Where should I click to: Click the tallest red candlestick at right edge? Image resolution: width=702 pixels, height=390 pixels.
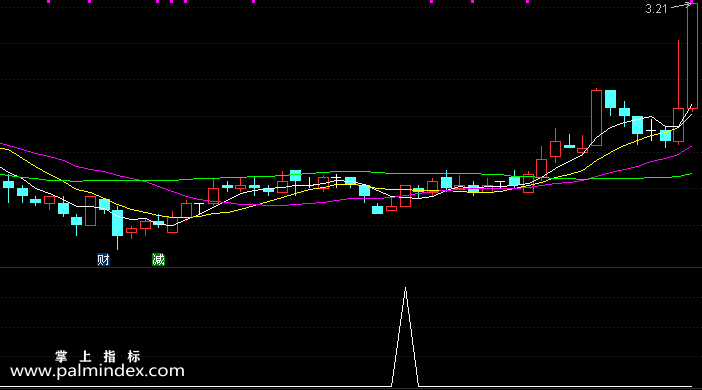tap(692, 56)
